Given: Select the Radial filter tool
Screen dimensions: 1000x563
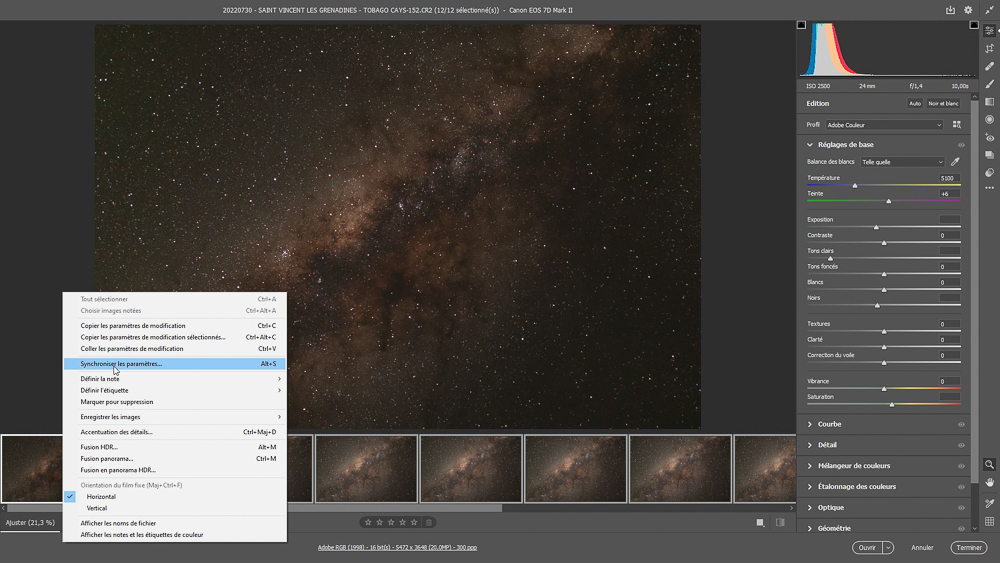Looking at the screenshot, I should click(x=989, y=119).
